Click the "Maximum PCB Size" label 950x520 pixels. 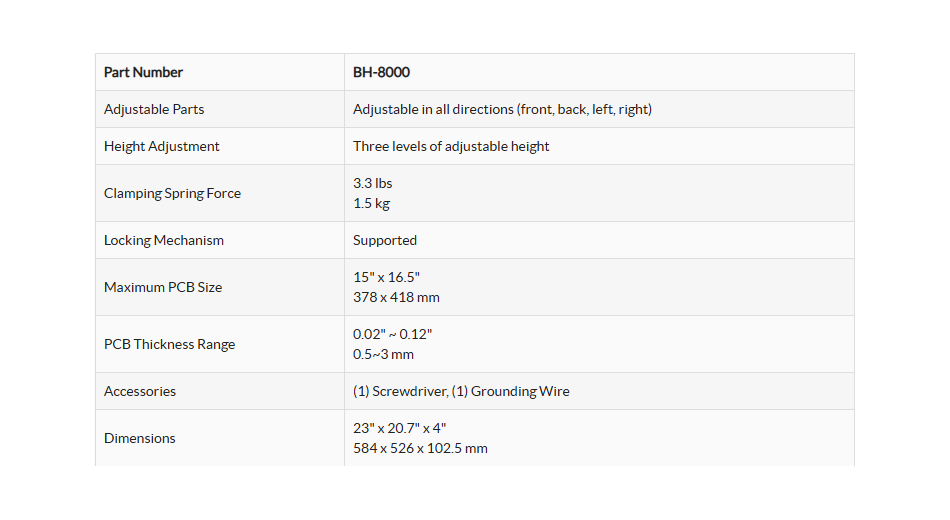pos(163,287)
